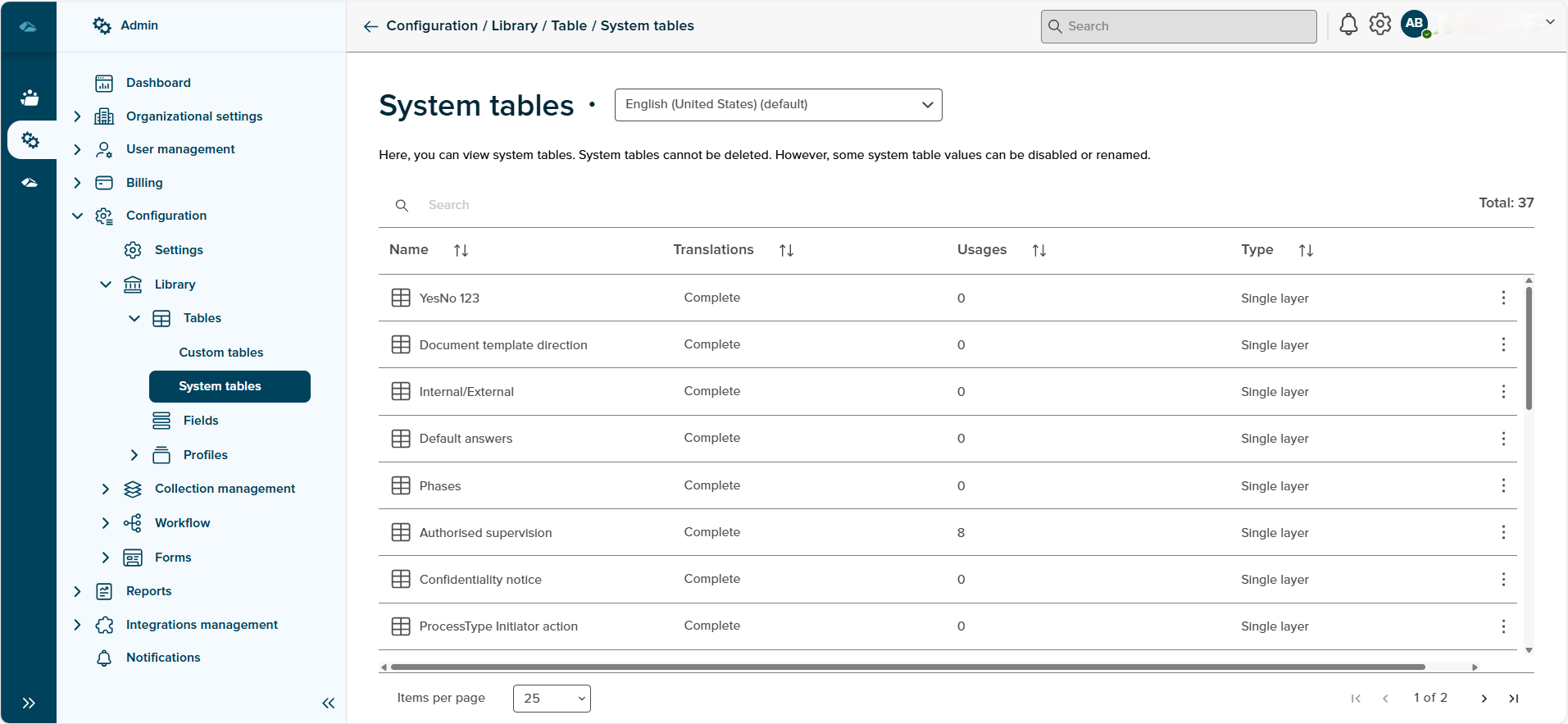Open kebab menu for YesNo 123 row
Viewport: 1568px width, 724px height.
click(1503, 298)
